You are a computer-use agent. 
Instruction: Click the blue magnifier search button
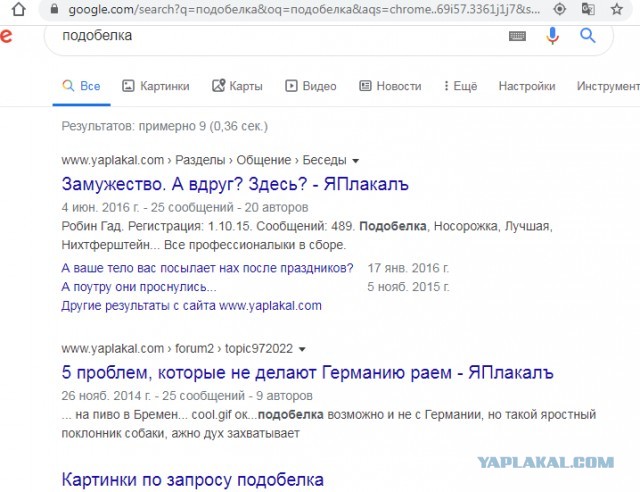(588, 36)
